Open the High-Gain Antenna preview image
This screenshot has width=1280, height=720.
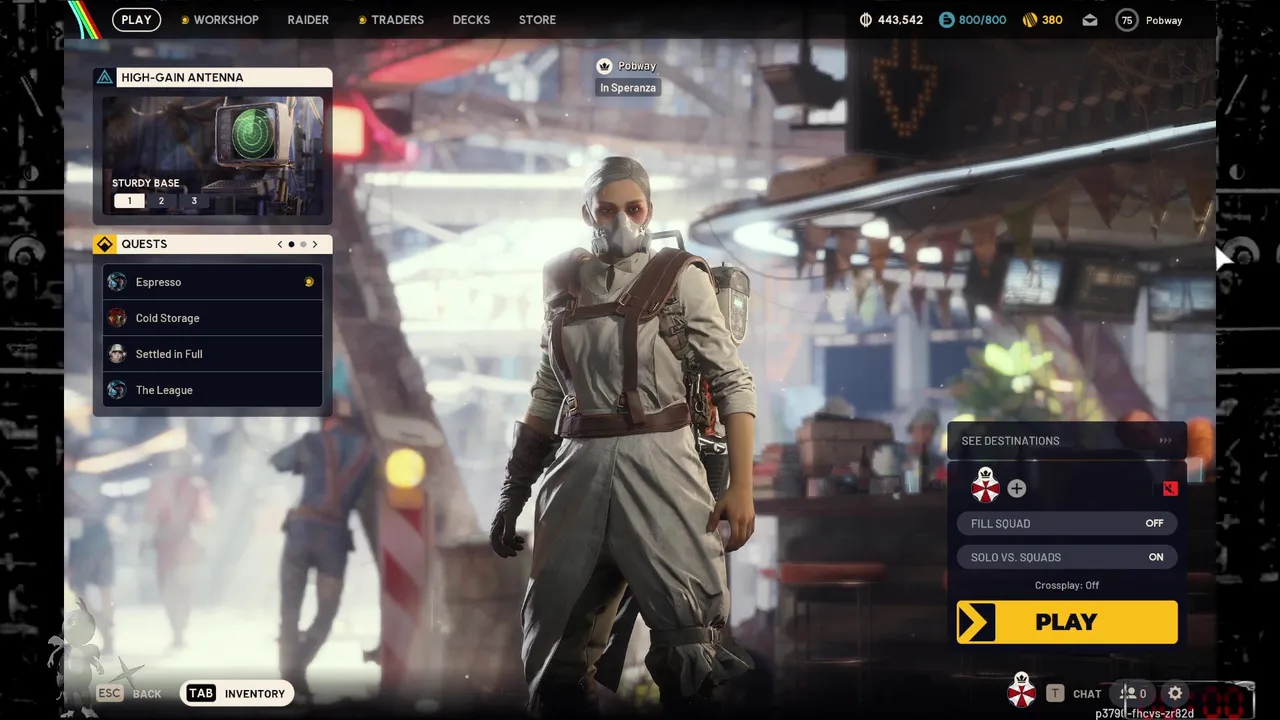click(x=212, y=156)
